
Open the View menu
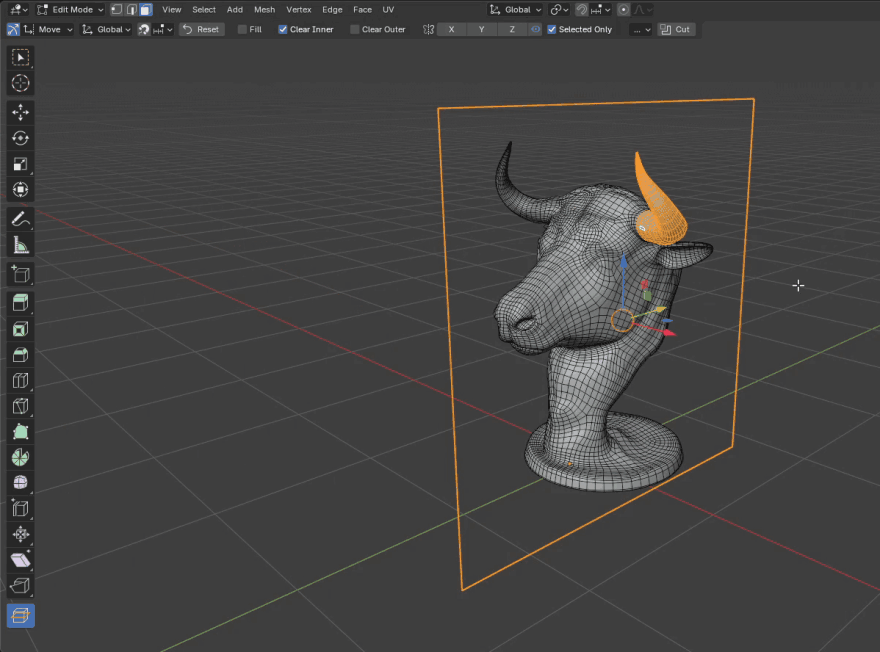coord(172,10)
